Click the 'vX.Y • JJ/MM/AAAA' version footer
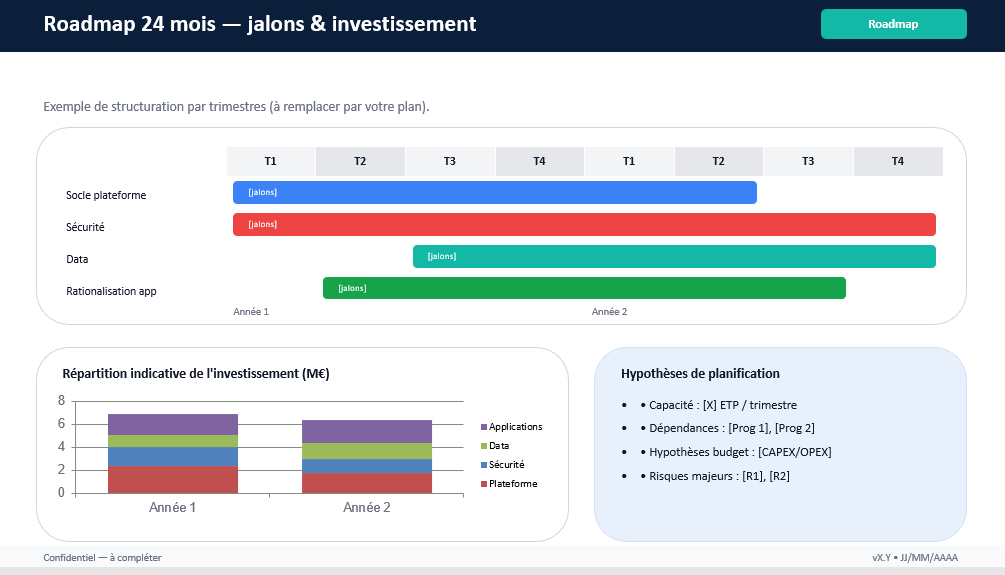The height and width of the screenshot is (575, 1005). pos(914,558)
